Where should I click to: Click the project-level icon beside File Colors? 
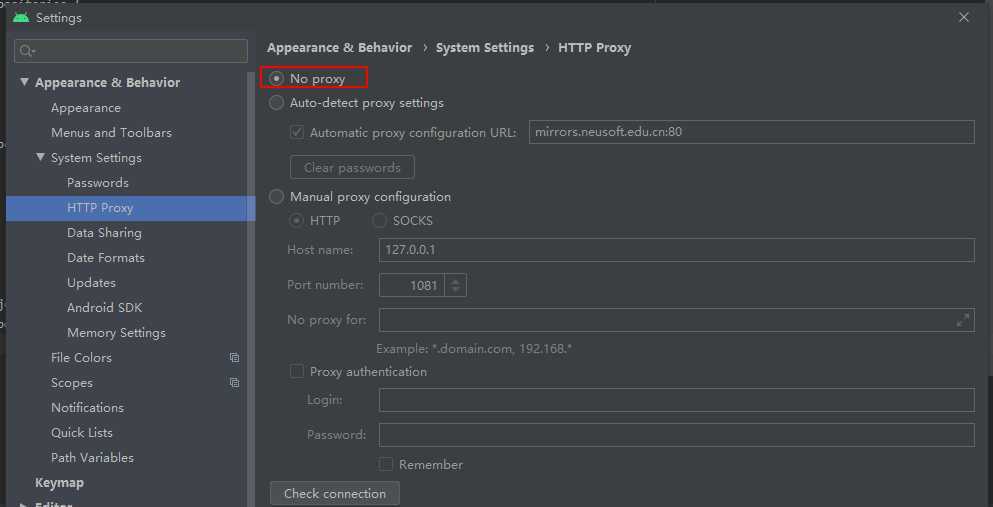tap(234, 358)
